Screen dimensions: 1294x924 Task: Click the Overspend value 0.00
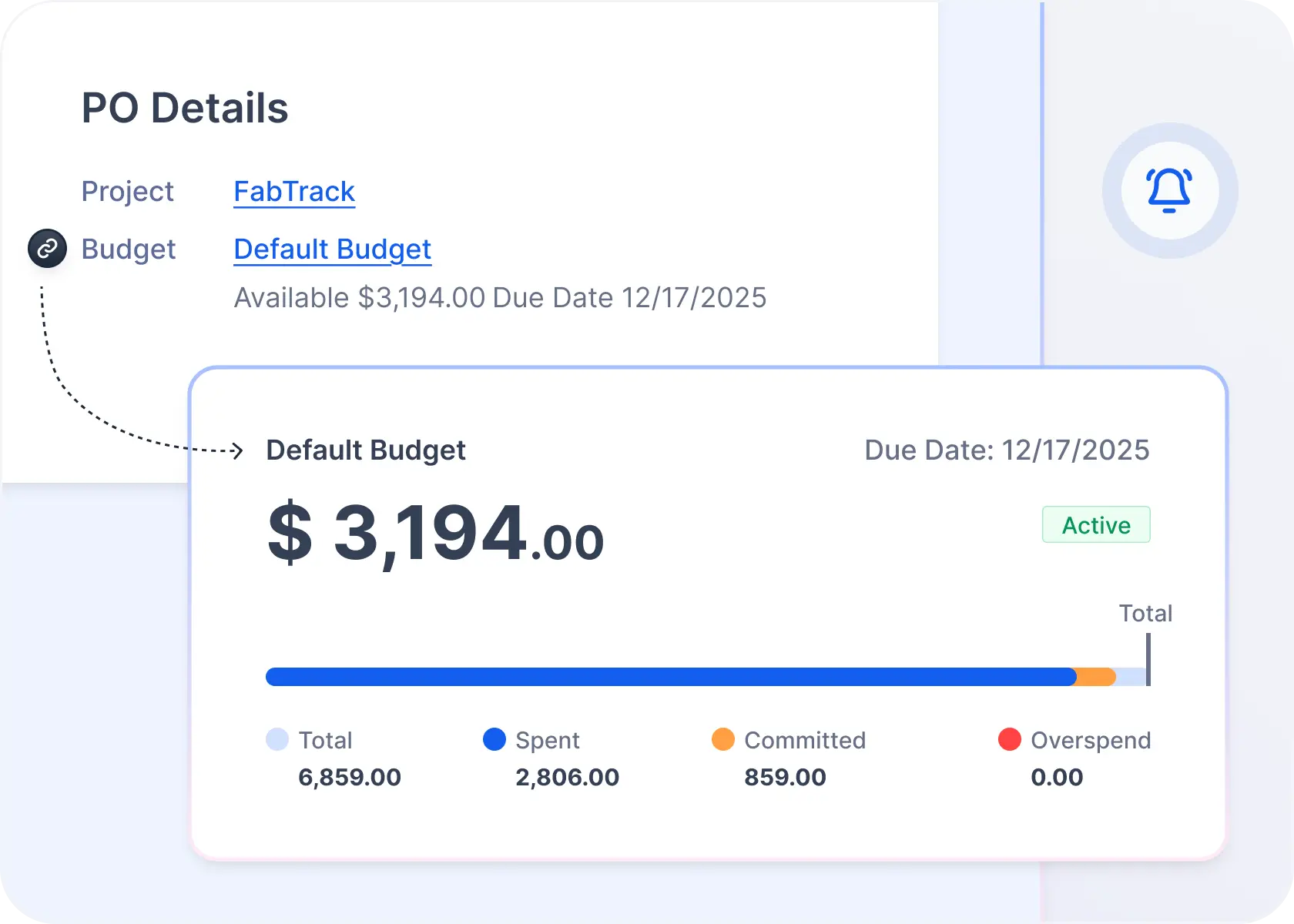[x=1057, y=777]
